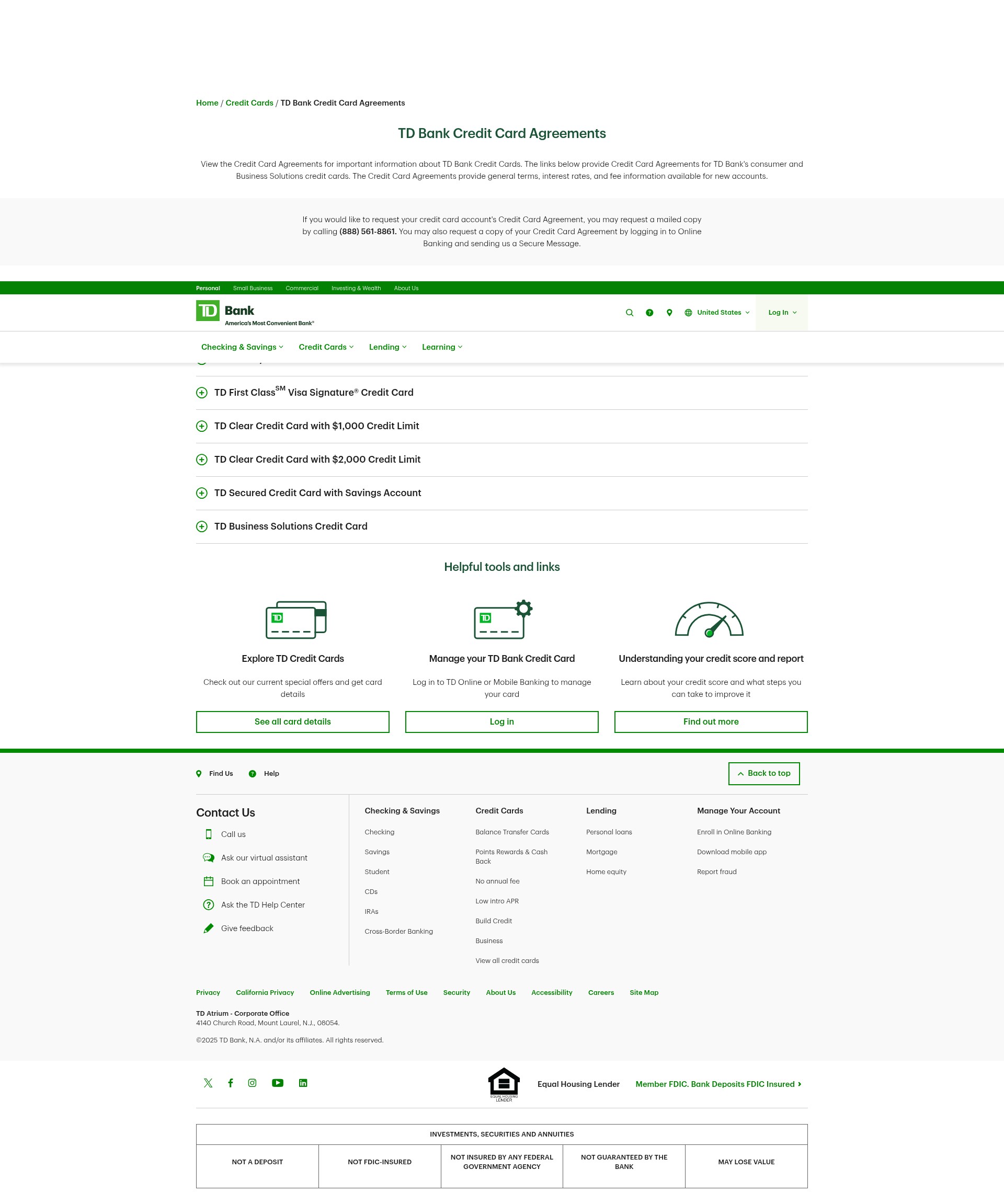The width and height of the screenshot is (1004, 1204).
Task: Click the Find Us pin icon in footer
Action: (199, 773)
